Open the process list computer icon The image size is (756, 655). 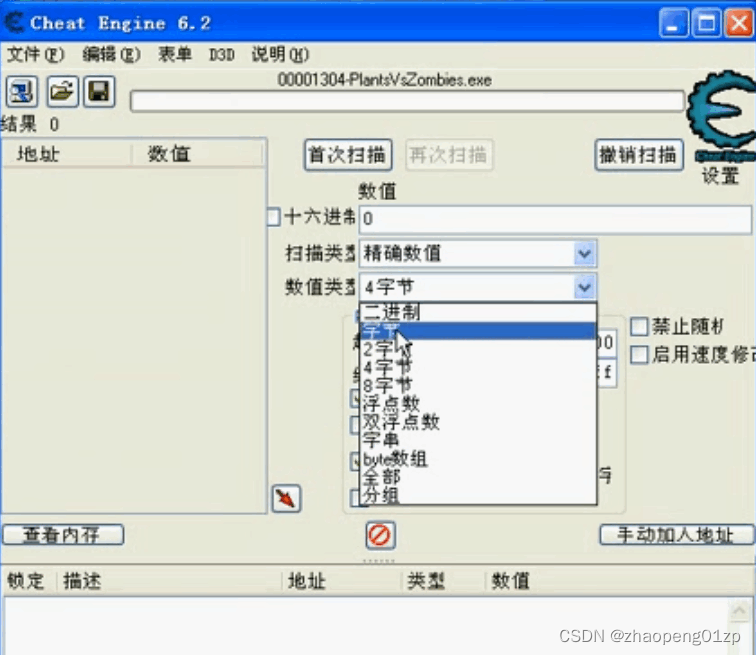click(22, 91)
